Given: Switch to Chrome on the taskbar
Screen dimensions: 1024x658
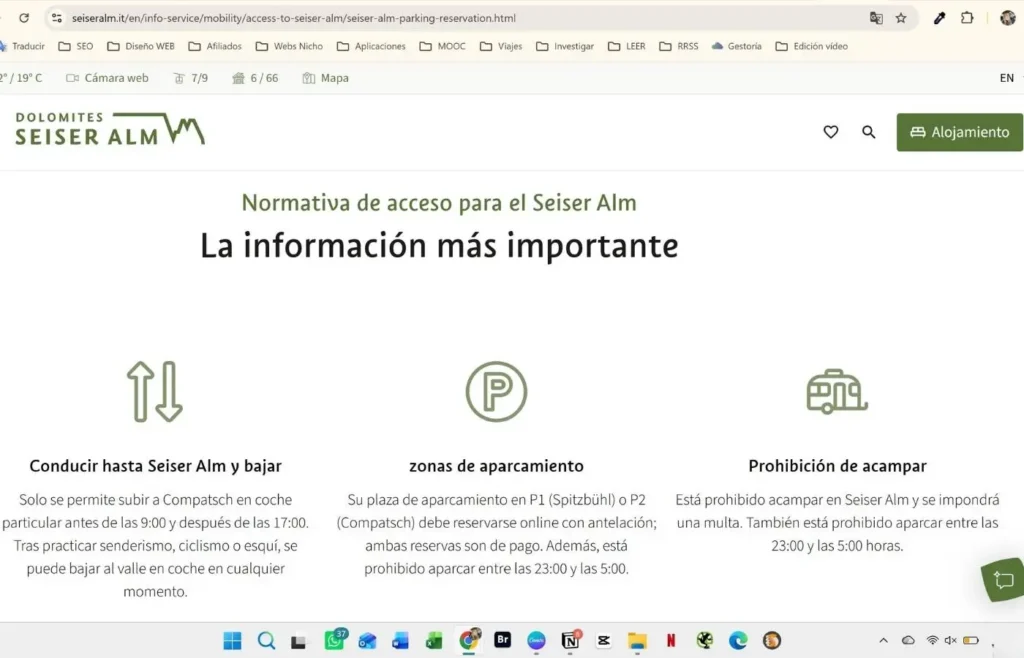Looking at the screenshot, I should click(x=468, y=640).
